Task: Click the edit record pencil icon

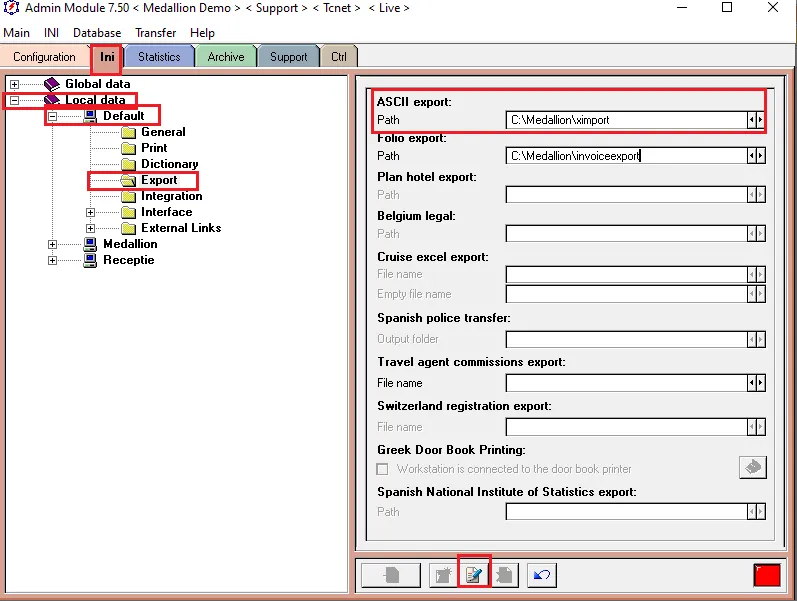Action: pos(474,576)
